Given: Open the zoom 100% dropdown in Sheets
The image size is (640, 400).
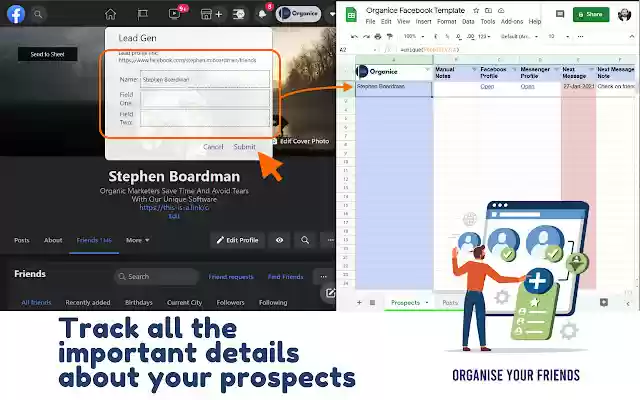Looking at the screenshot, I should click(x=413, y=36).
